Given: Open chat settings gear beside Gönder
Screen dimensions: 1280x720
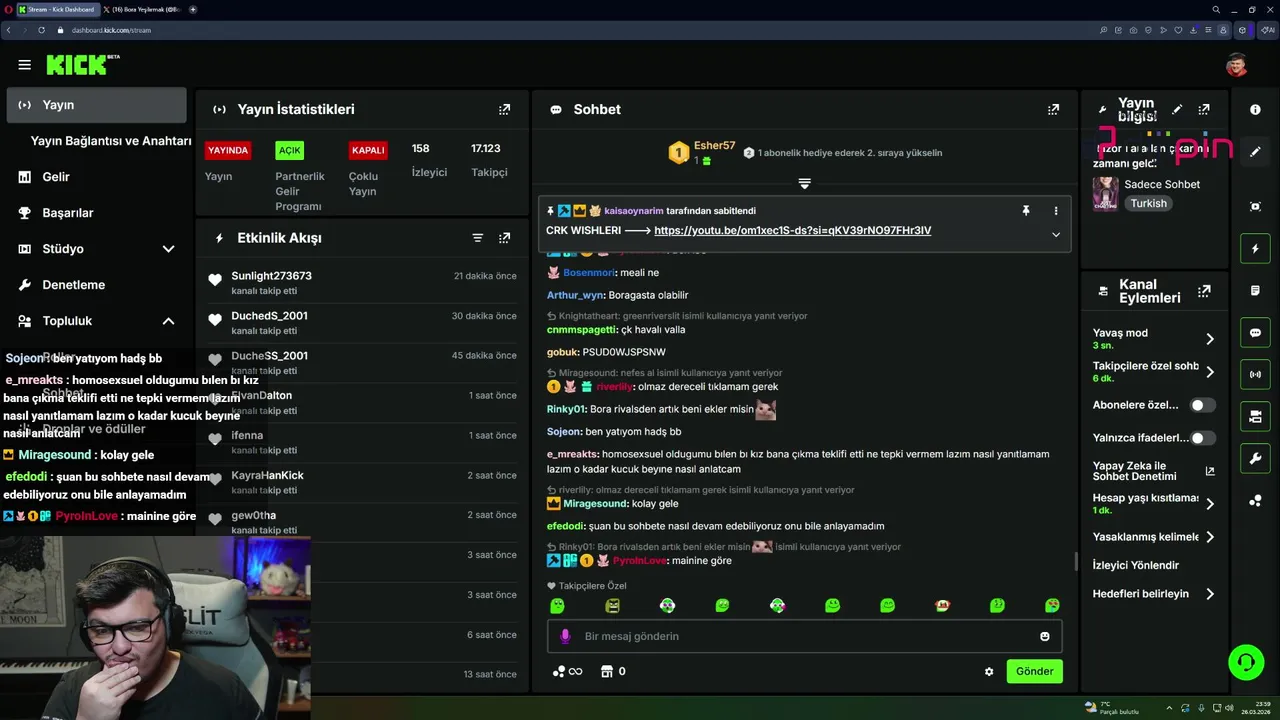Looking at the screenshot, I should pyautogui.click(x=989, y=672).
